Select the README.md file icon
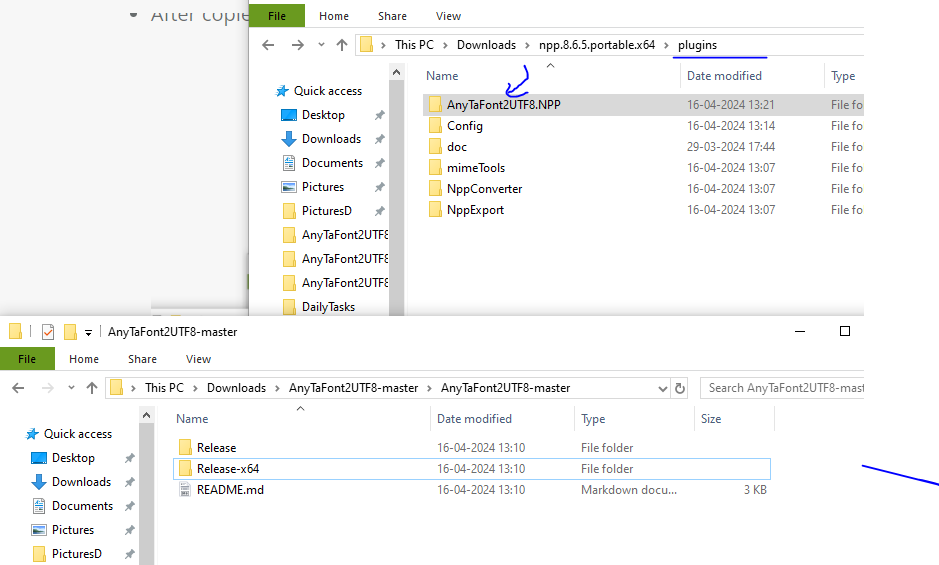The image size is (939, 565). 185,490
